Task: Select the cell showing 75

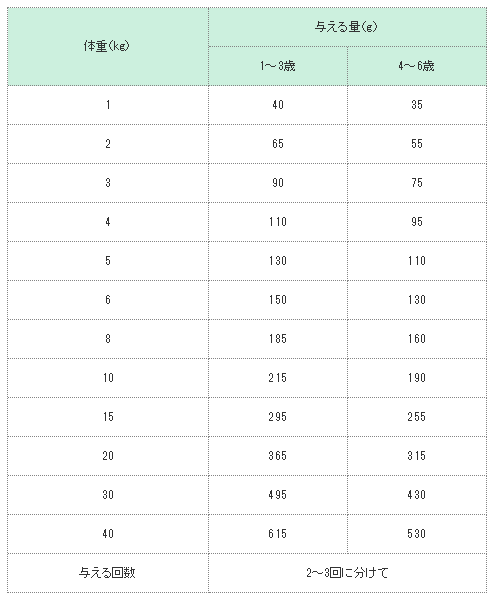Action: [417, 183]
